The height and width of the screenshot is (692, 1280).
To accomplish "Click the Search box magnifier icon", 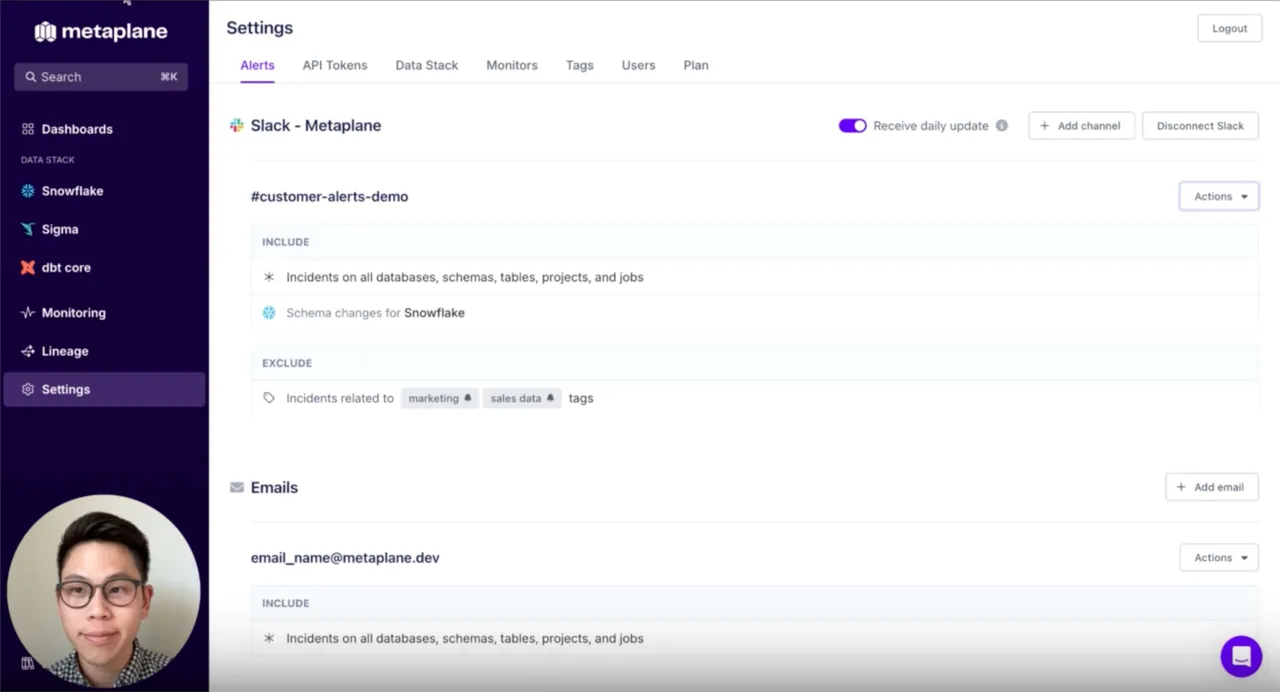I will click(31, 77).
